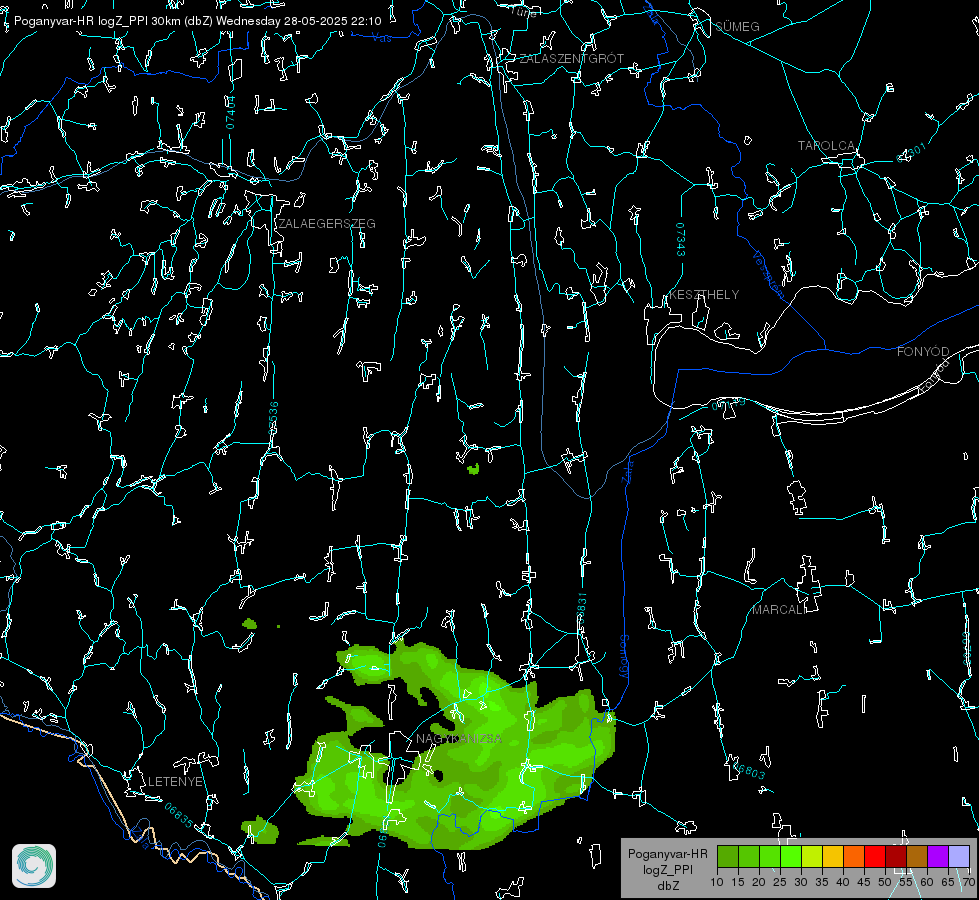Click the radar title and timestamp text
The width and height of the screenshot is (979, 900).
tap(197, 21)
